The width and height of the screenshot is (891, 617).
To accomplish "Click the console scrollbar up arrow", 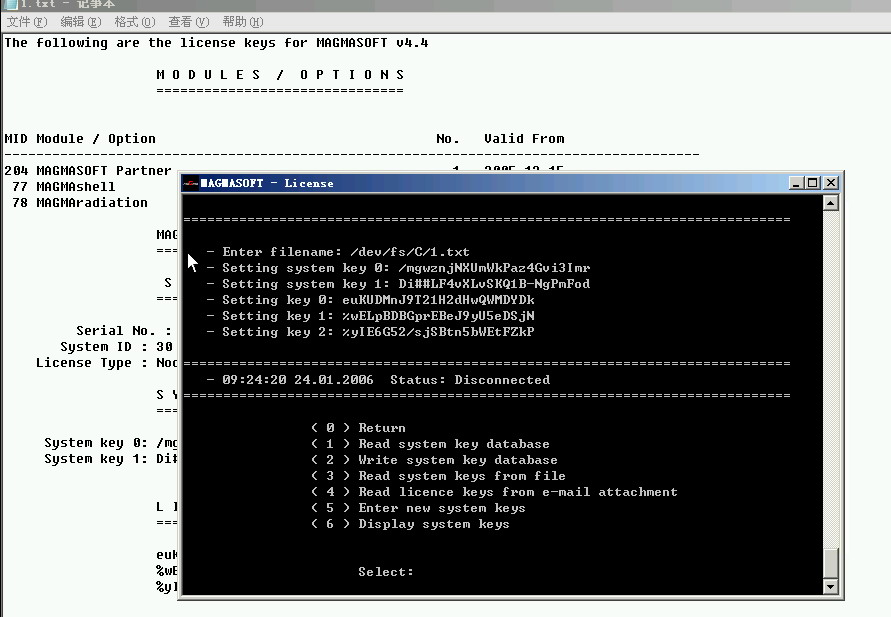I will click(831, 203).
